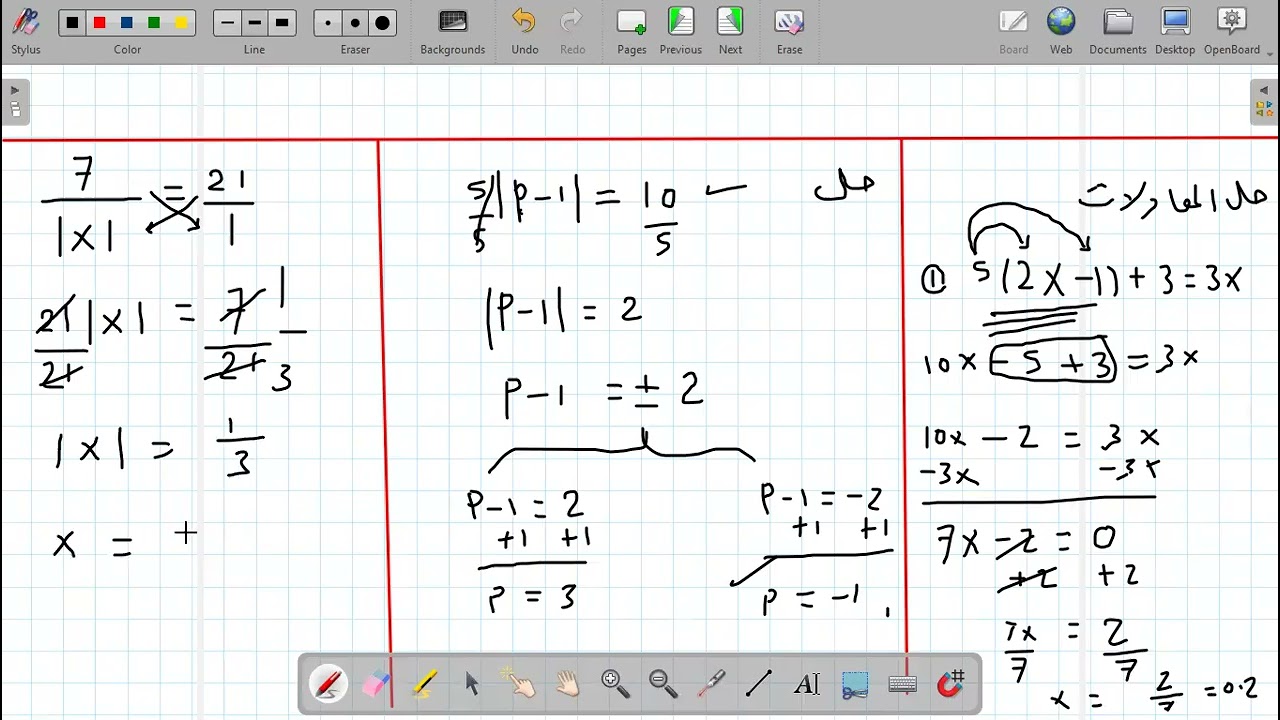Open the OpenBoard menu
Image resolution: width=1280 pixels, height=720 pixels.
point(1232,30)
